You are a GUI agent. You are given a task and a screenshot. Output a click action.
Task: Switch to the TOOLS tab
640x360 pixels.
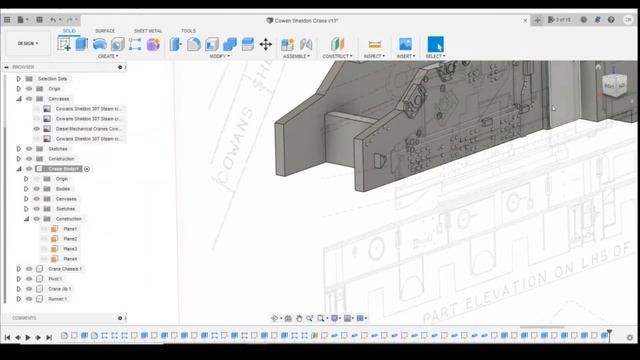pos(188,31)
